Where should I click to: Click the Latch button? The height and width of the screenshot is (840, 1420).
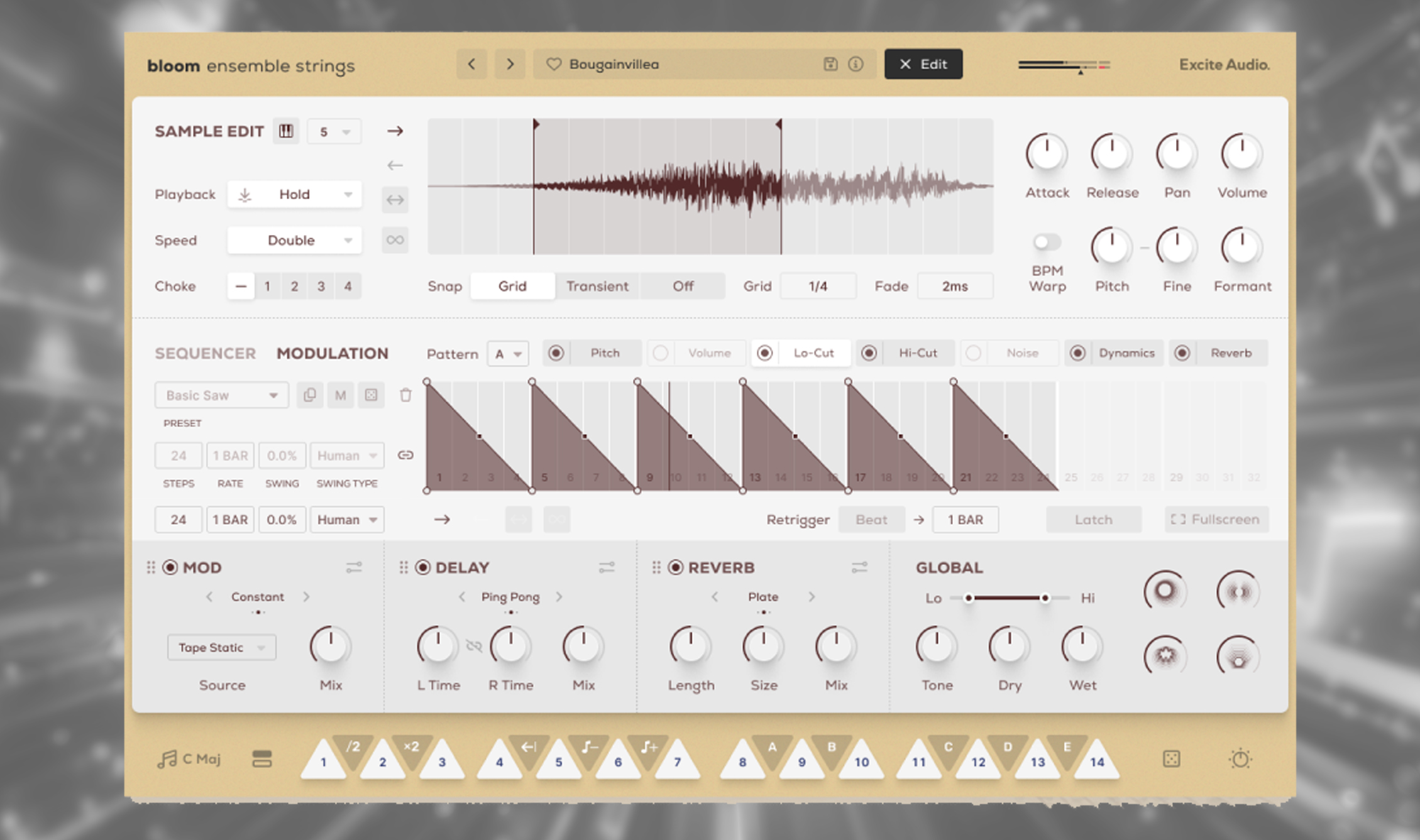click(1094, 520)
